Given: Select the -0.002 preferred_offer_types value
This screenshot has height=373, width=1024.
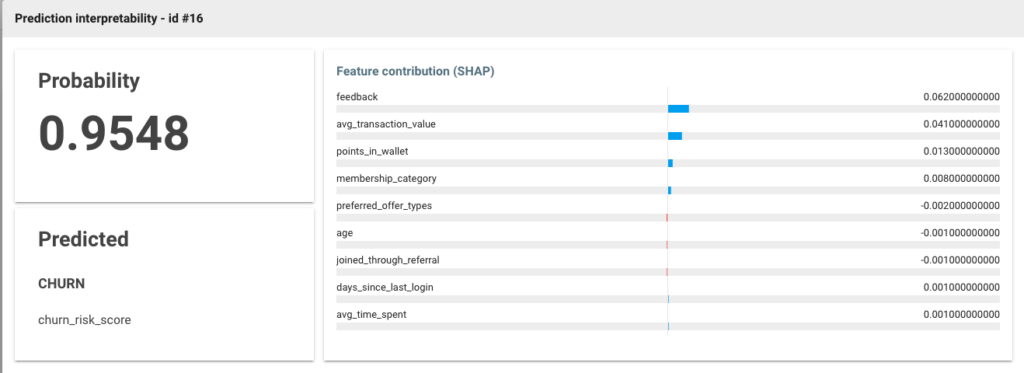Looking at the screenshot, I should click(960, 206).
